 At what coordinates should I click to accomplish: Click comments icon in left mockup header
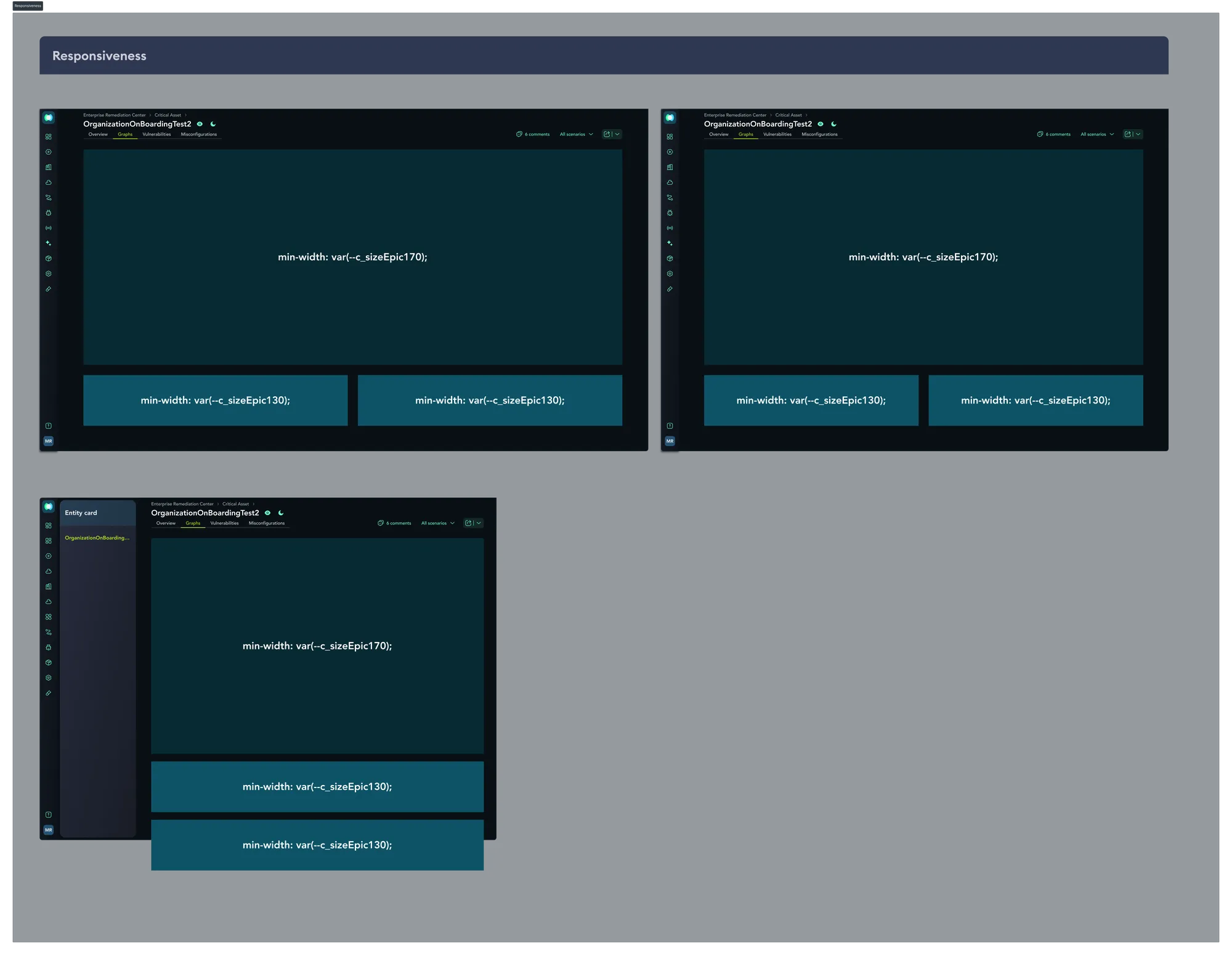coord(519,134)
